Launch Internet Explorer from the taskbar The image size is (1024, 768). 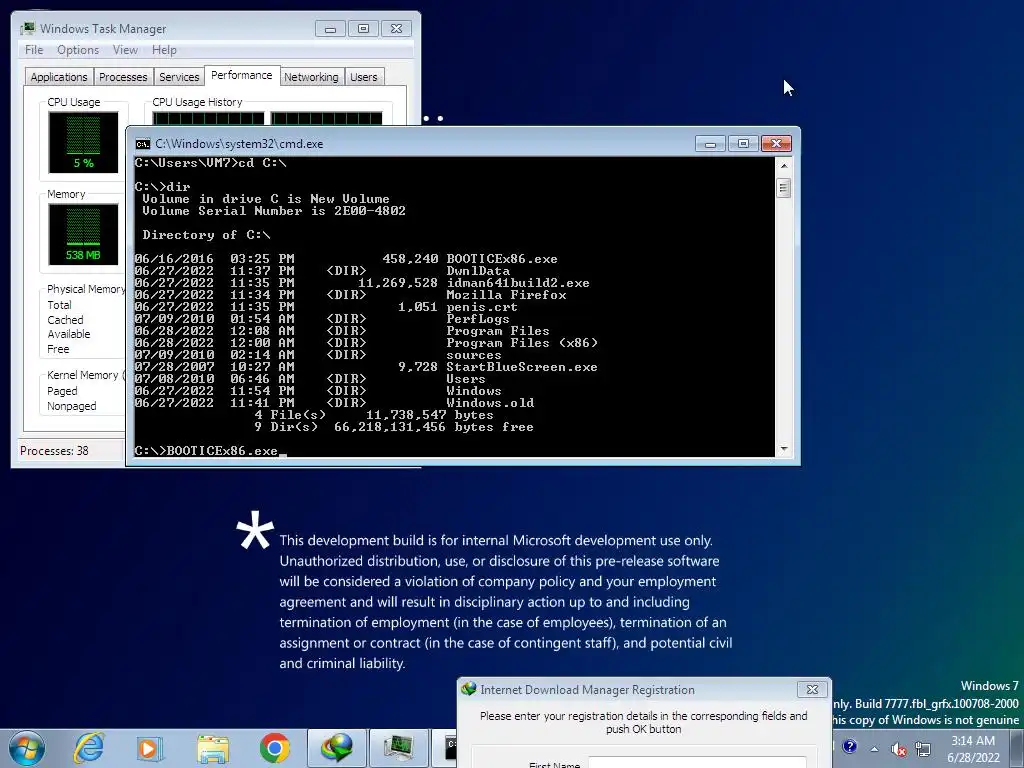89,748
